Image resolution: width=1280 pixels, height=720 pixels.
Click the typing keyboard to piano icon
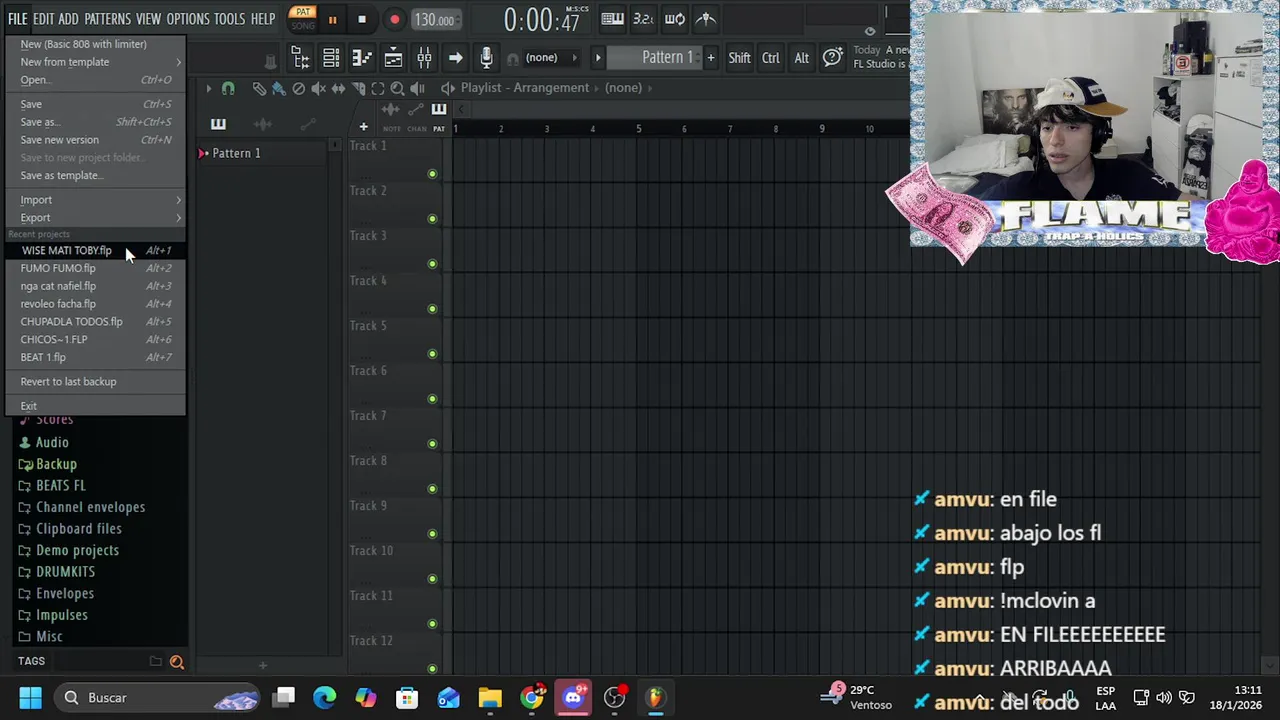[x=613, y=19]
